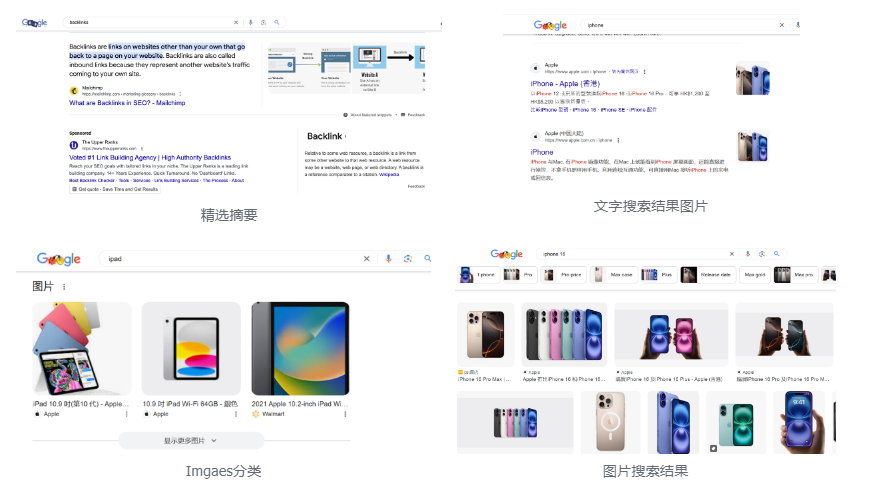
Task: Clear the 'backlinks' search box with the X
Action: [x=236, y=22]
